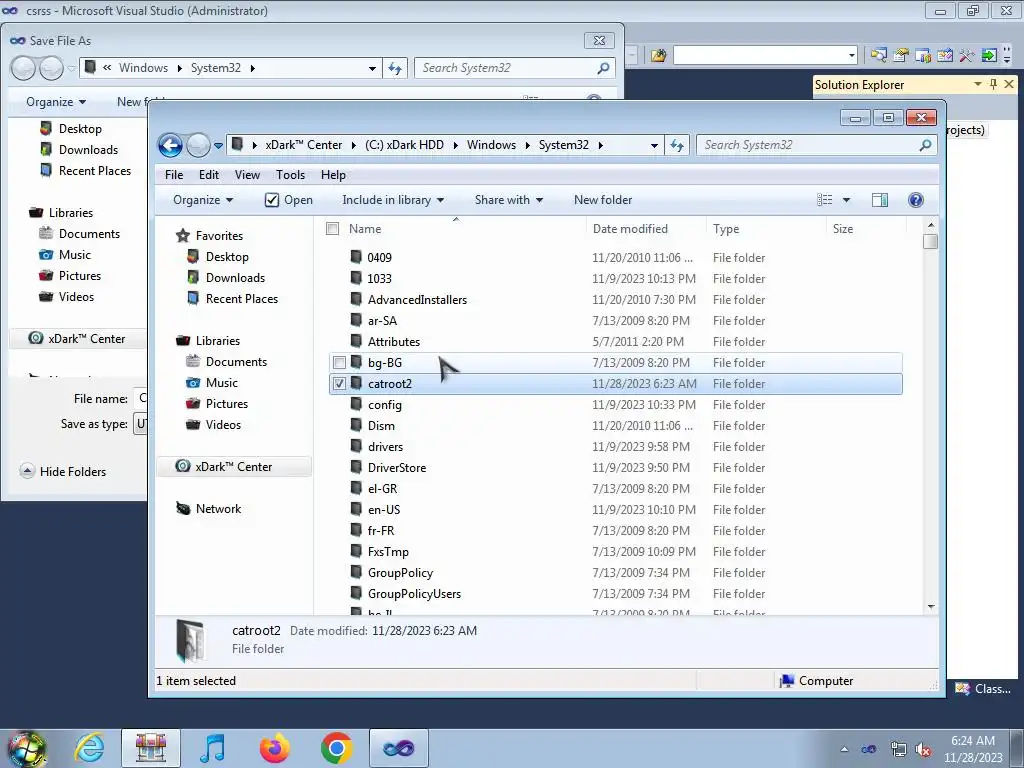Click the Solution Explorer auto-hide pin icon
1024x768 pixels.
coord(993,84)
